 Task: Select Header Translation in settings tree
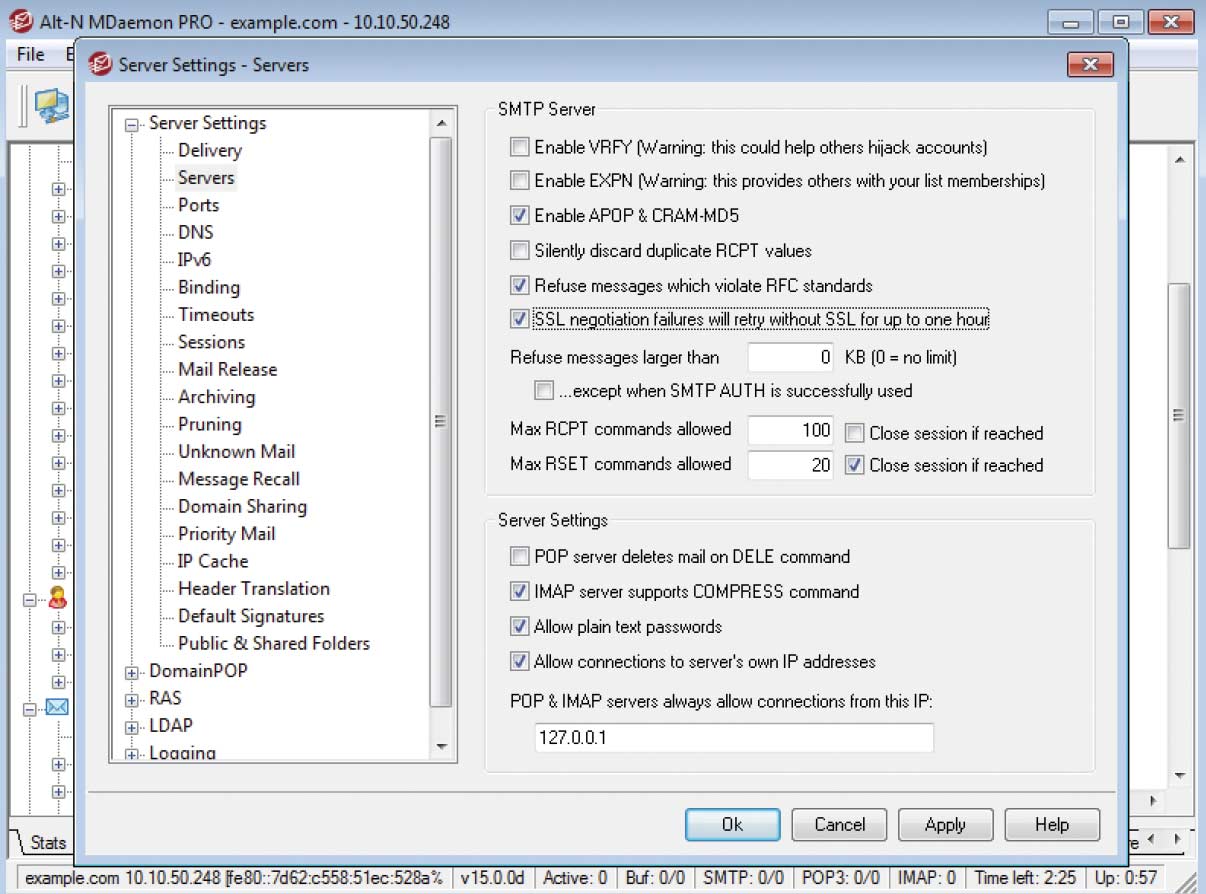pos(254,589)
